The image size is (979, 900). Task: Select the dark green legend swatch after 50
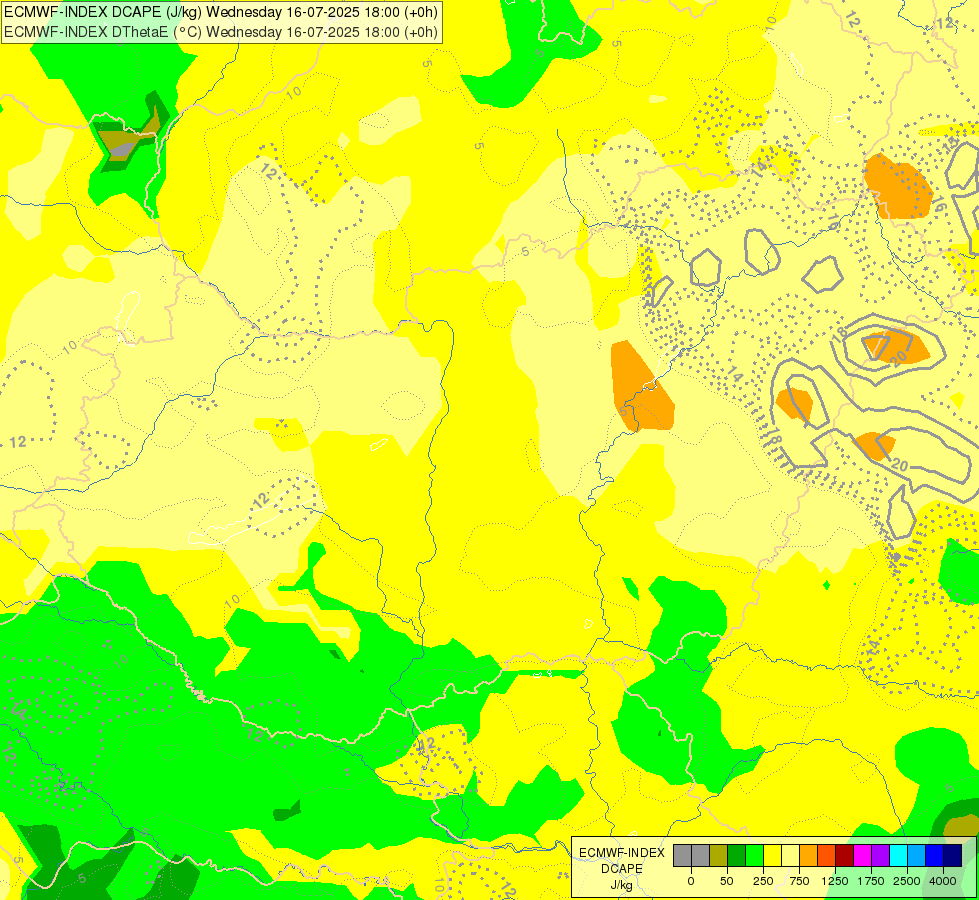tap(737, 856)
